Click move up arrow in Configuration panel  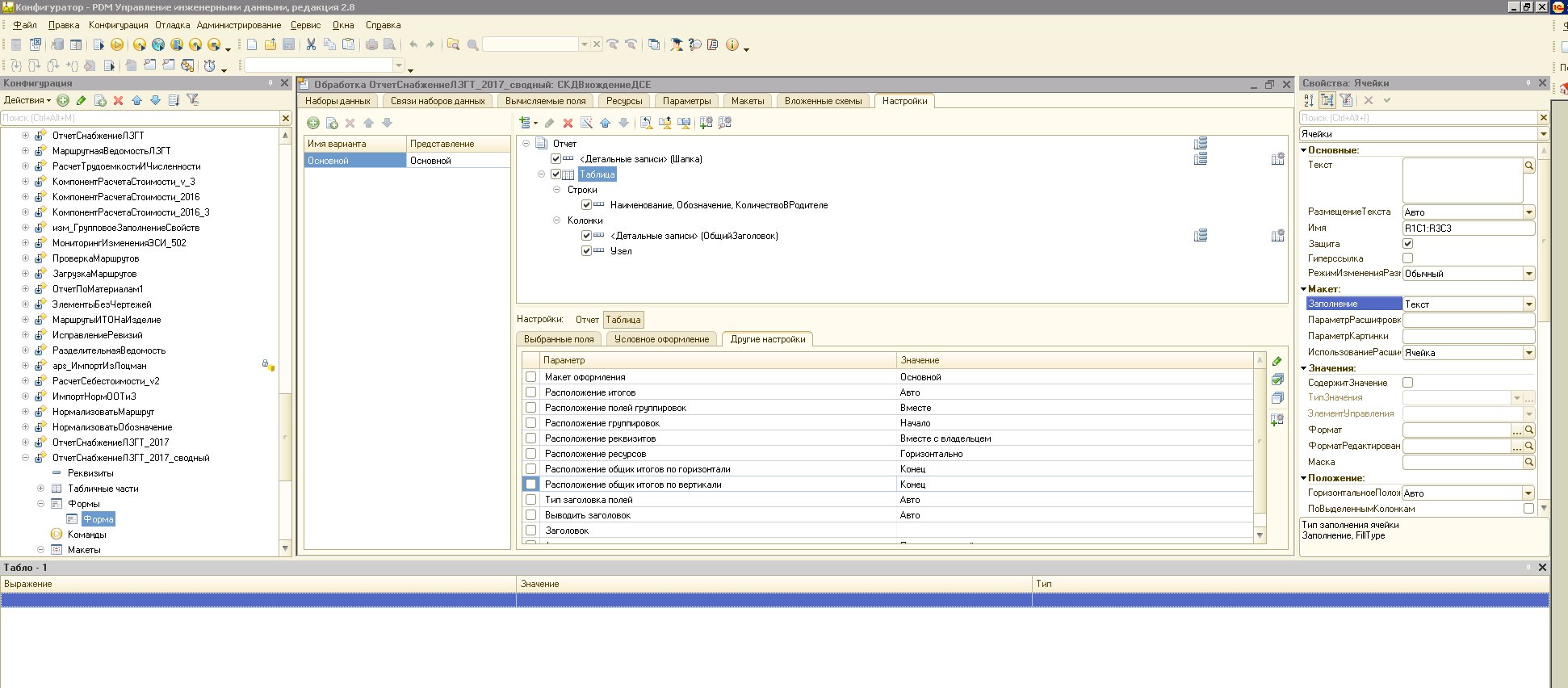coord(136,100)
